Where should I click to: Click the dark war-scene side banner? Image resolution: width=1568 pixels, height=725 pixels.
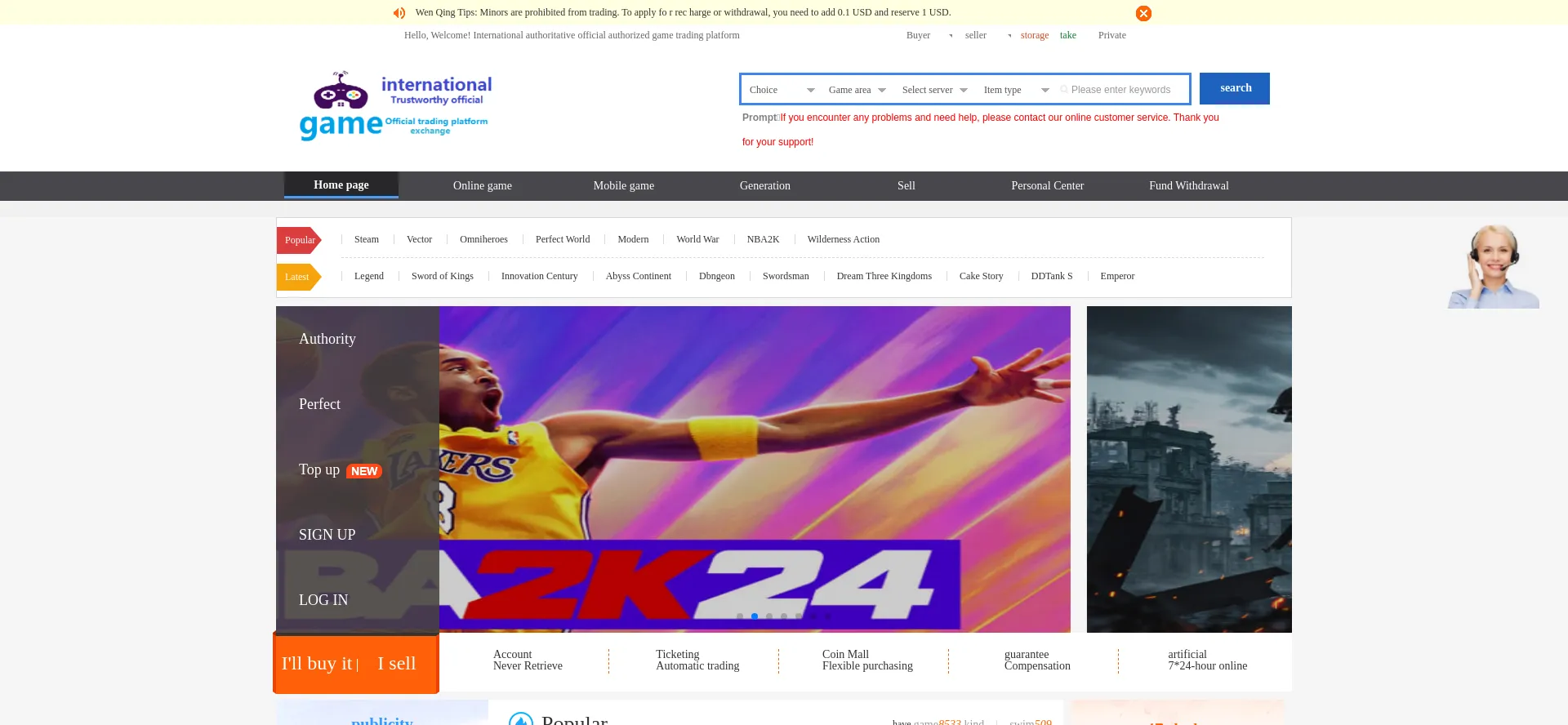1189,469
